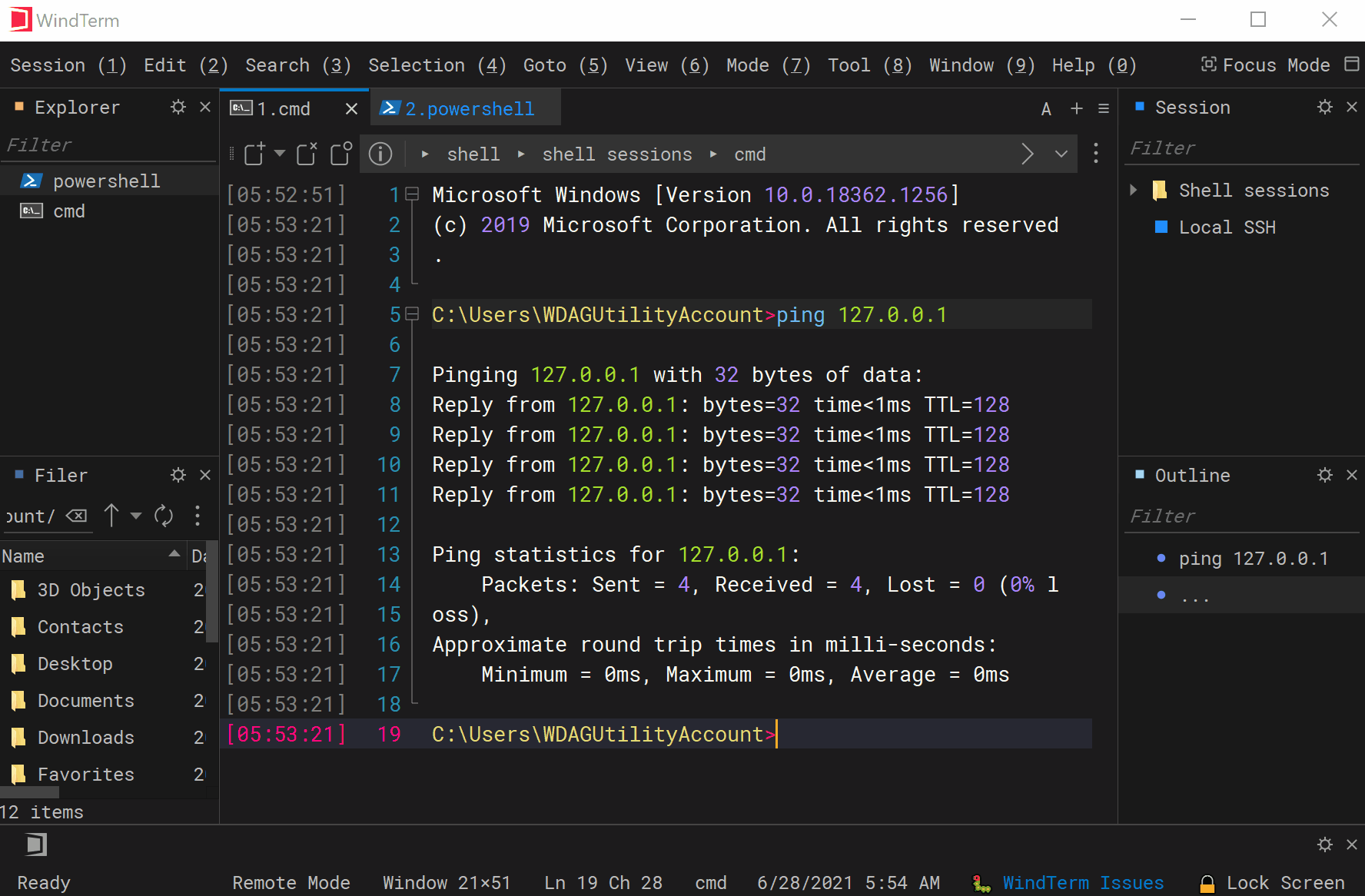The width and height of the screenshot is (1365, 896).
Task: Select cmd in the Explorer list
Action: pos(109,211)
